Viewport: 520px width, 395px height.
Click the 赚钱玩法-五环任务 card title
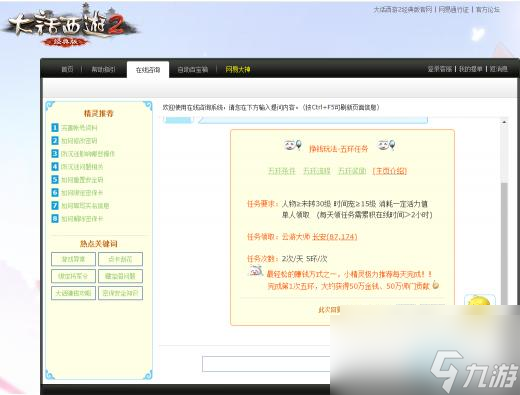(x=339, y=149)
